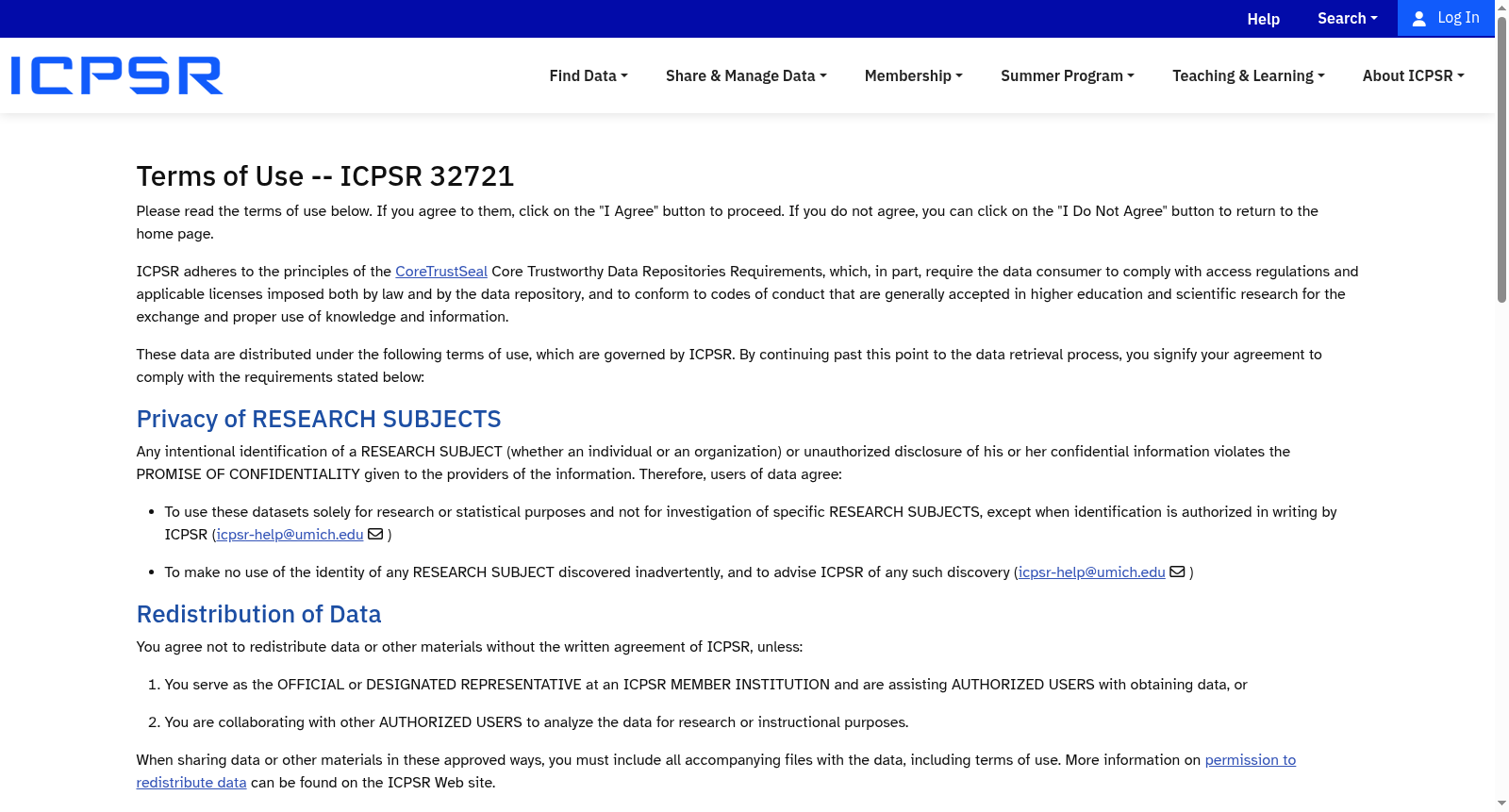The width and height of the screenshot is (1509, 812).
Task: Click first icpsr-help@umich.edu link in bullet list
Action: 290,535
